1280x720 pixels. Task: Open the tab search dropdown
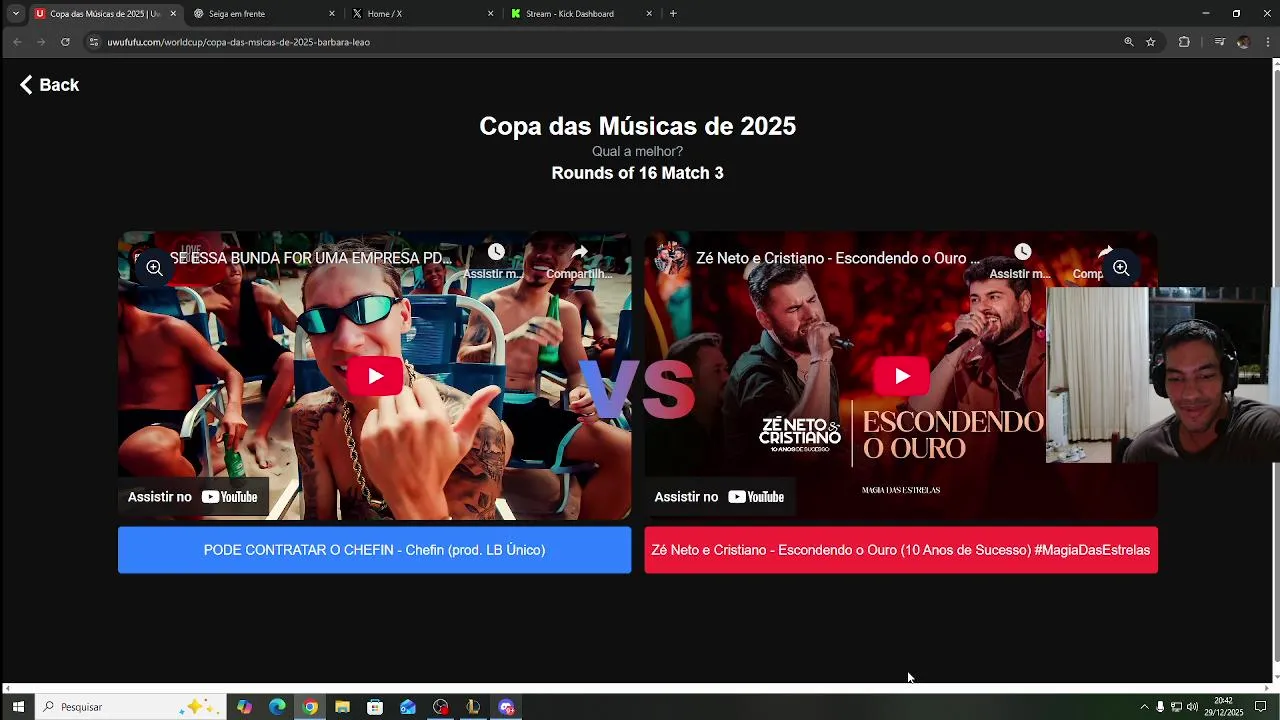[x=16, y=14]
